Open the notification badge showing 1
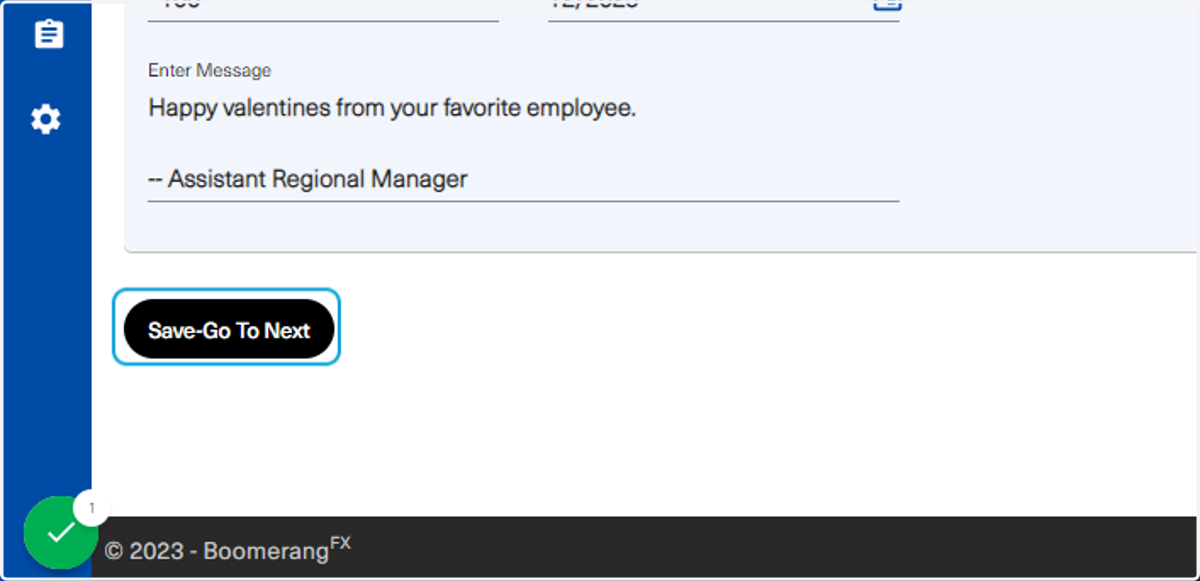This screenshot has width=1200, height=581. click(91, 508)
